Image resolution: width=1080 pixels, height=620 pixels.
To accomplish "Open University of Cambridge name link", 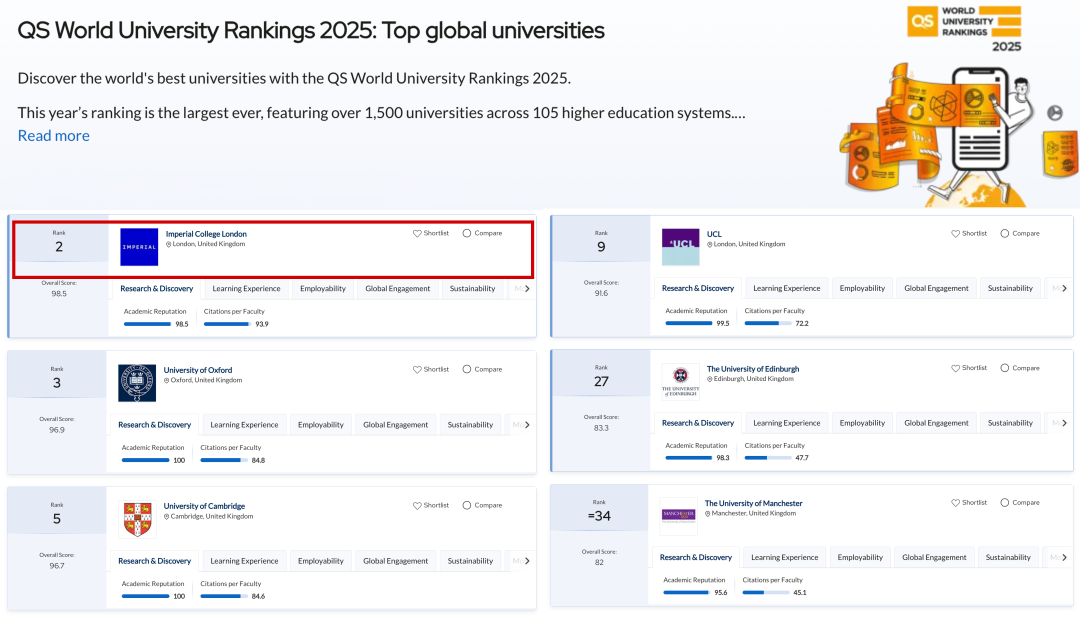I will click(204, 506).
